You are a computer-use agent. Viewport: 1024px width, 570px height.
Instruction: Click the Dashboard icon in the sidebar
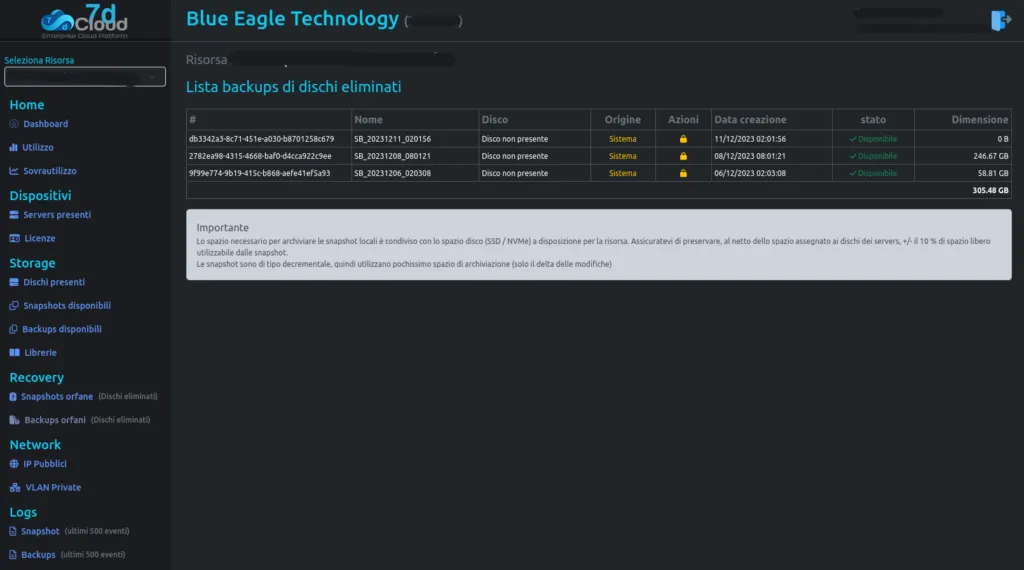14,124
